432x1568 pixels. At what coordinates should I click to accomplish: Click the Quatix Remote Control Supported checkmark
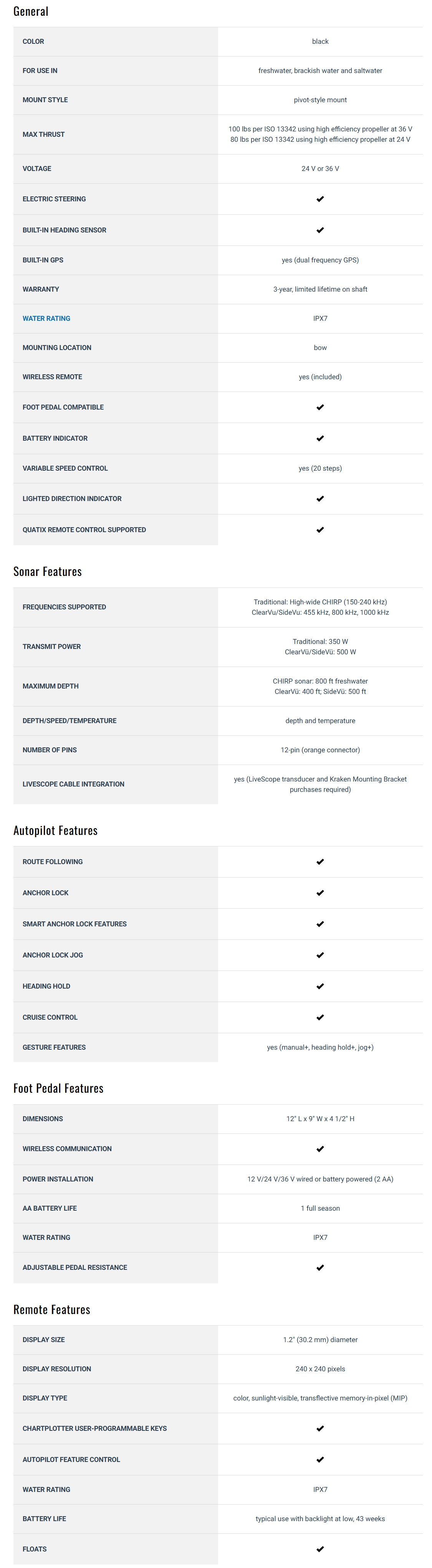pyautogui.click(x=320, y=529)
